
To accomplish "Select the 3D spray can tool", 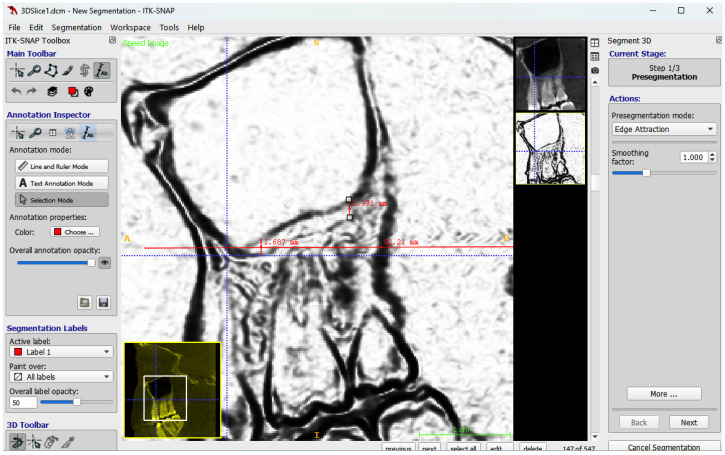I will point(51,443).
